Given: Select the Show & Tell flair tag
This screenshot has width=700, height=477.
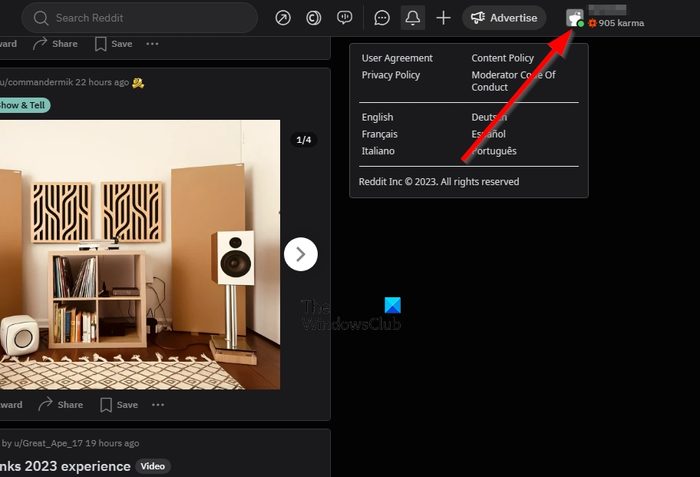Looking at the screenshot, I should 23,105.
